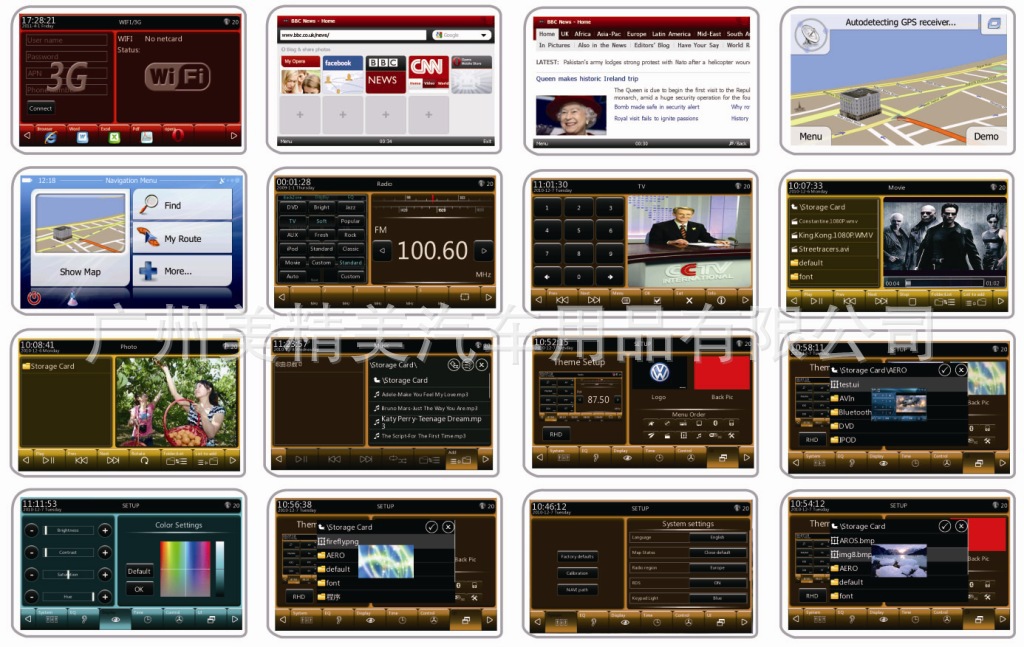The width and height of the screenshot is (1024, 647).
Task: Click the GPS satellite dish icon
Action: pyautogui.click(x=809, y=34)
